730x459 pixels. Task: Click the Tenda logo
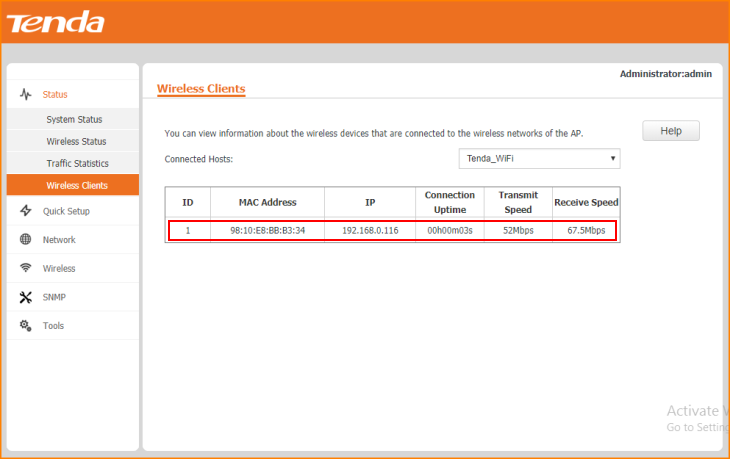[x=58, y=22]
